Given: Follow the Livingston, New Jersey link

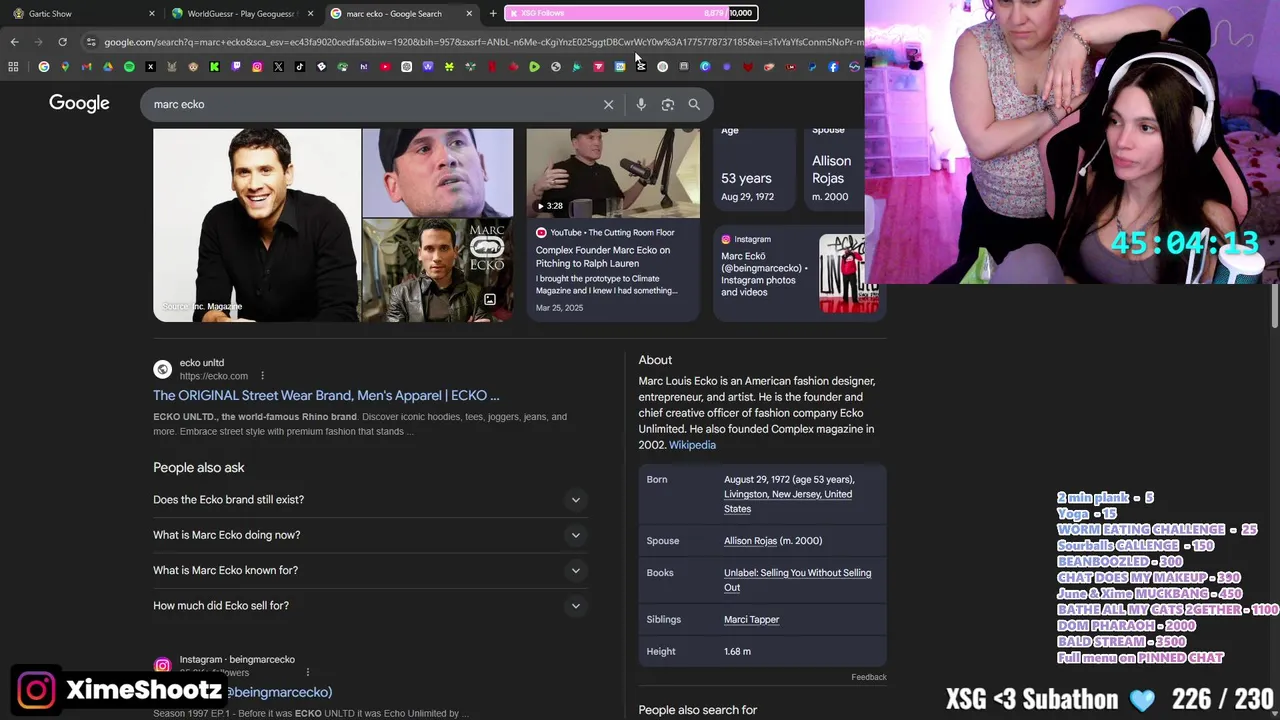Looking at the screenshot, I should click(x=788, y=501).
